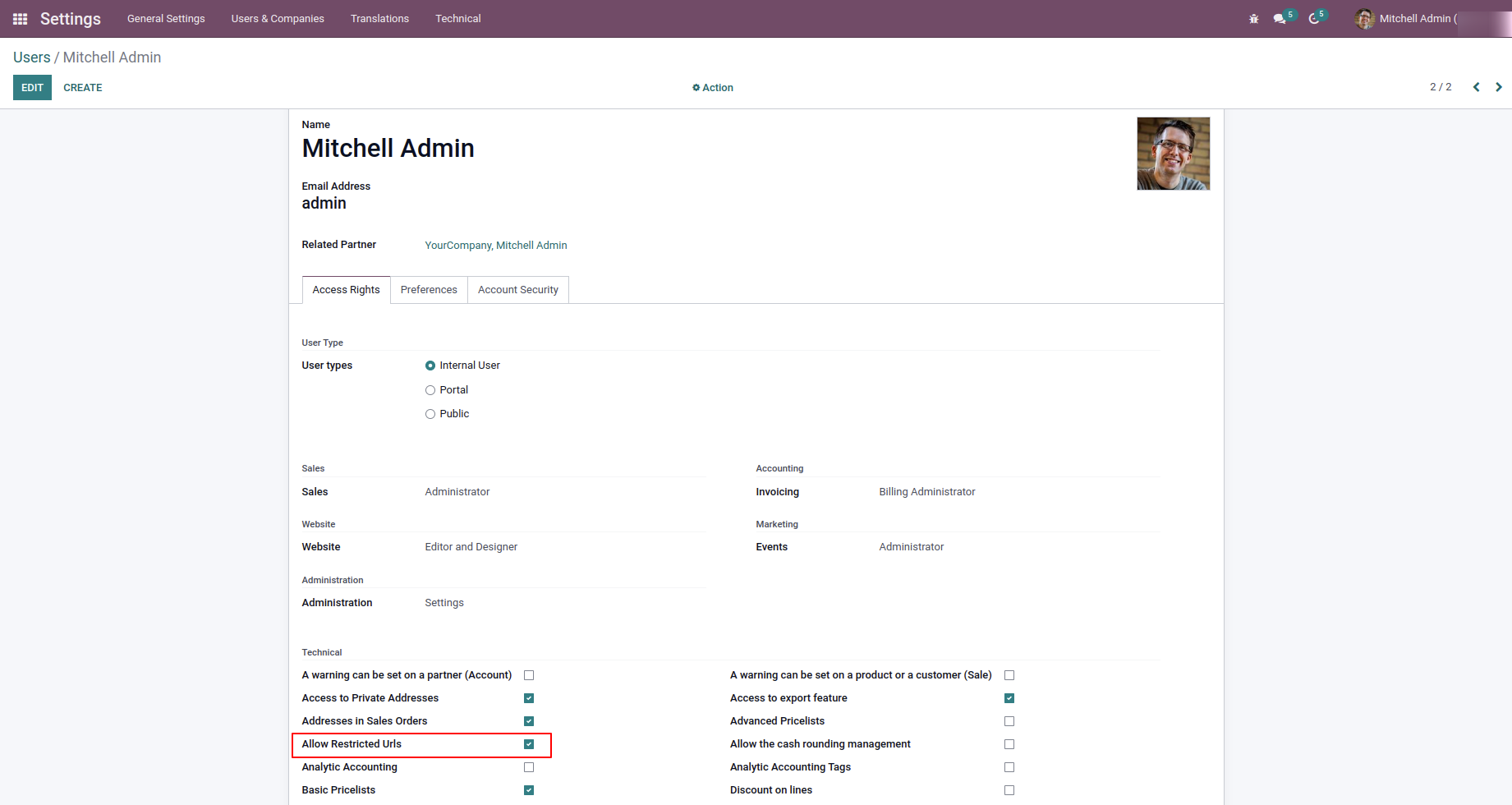Open Technical menu
1512x805 pixels.
point(458,18)
